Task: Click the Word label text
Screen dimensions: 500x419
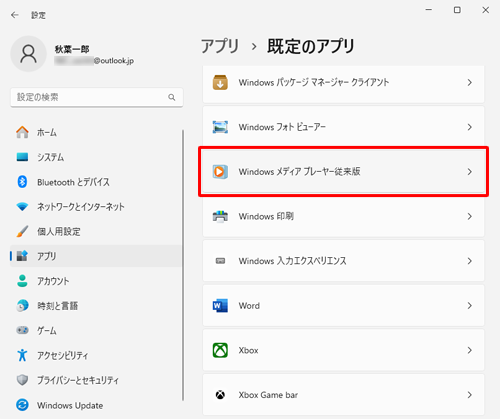Action: 249,306
